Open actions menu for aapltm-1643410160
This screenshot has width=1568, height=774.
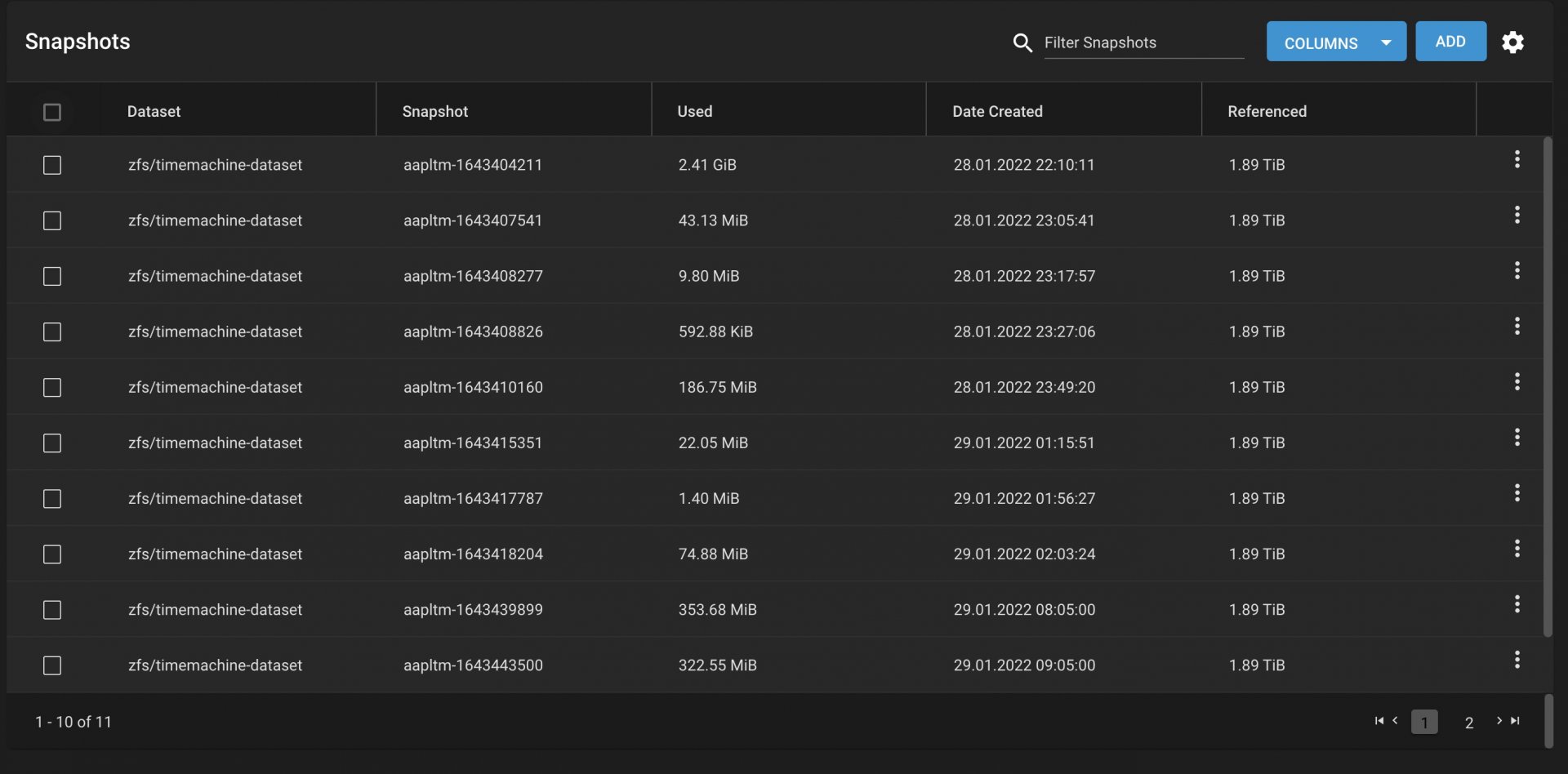tap(1517, 381)
